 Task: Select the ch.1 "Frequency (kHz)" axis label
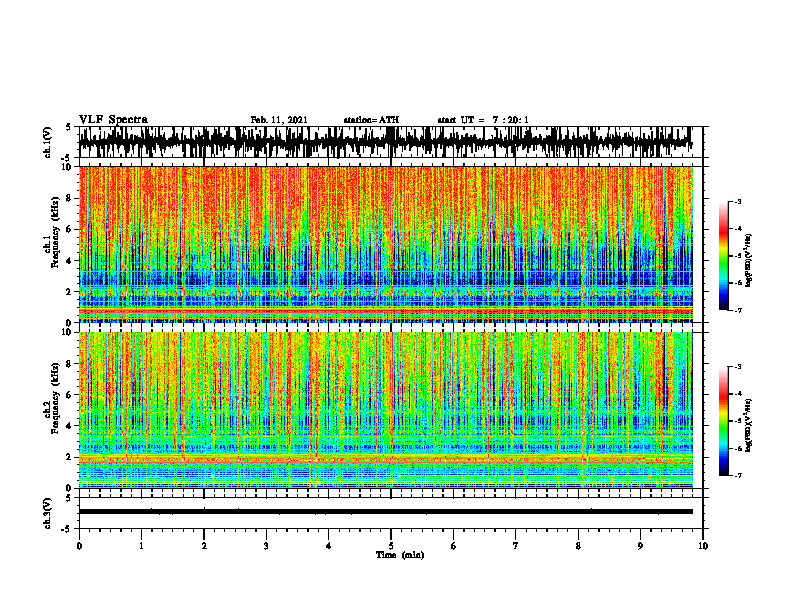(56, 232)
